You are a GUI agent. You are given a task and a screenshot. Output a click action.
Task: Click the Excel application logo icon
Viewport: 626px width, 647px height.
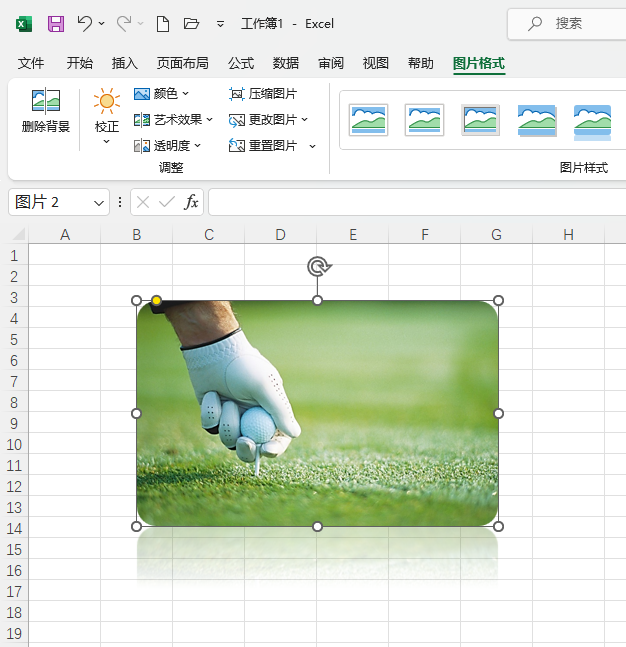(24, 24)
